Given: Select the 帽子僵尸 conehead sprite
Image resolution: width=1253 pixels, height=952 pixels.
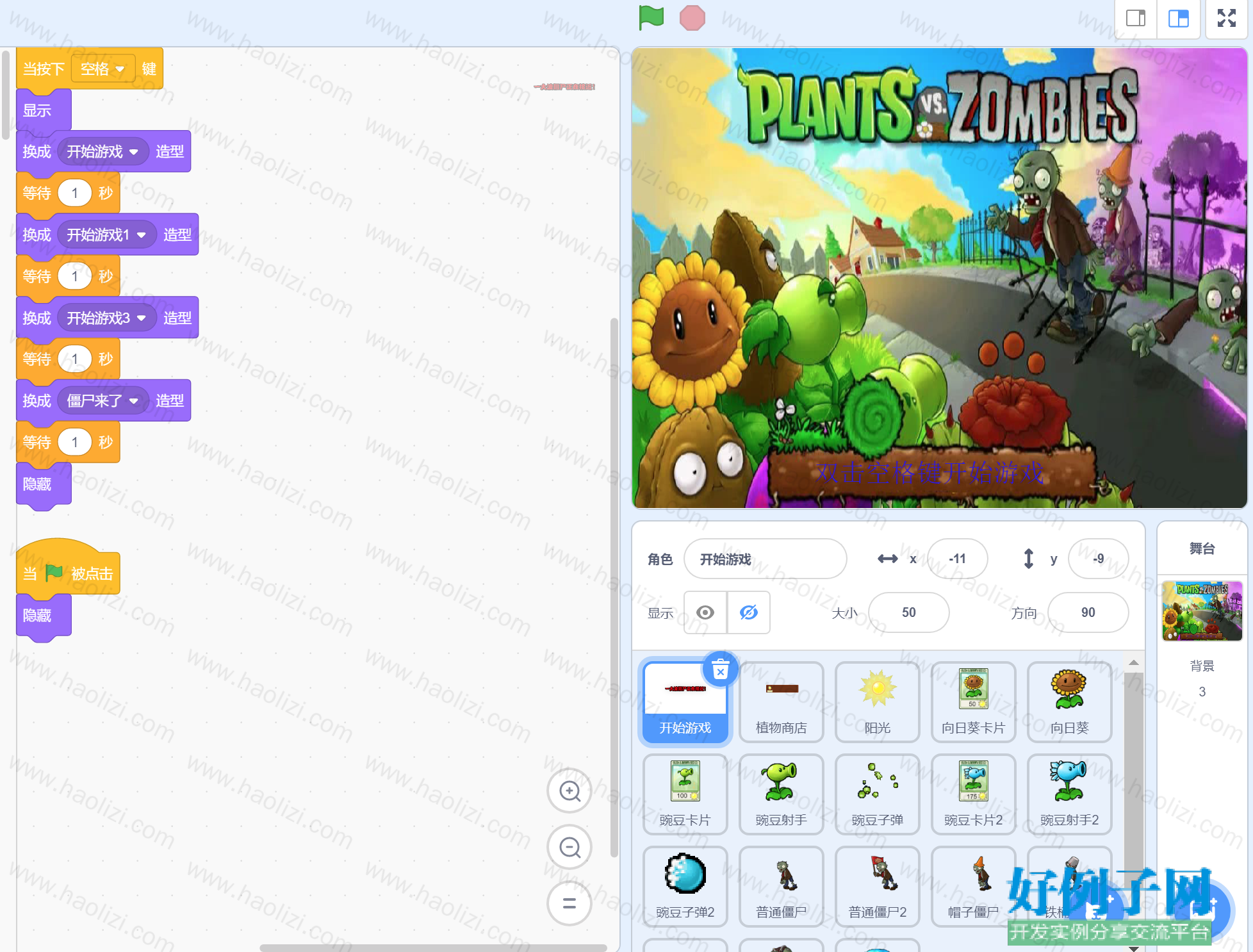Looking at the screenshot, I should (974, 887).
